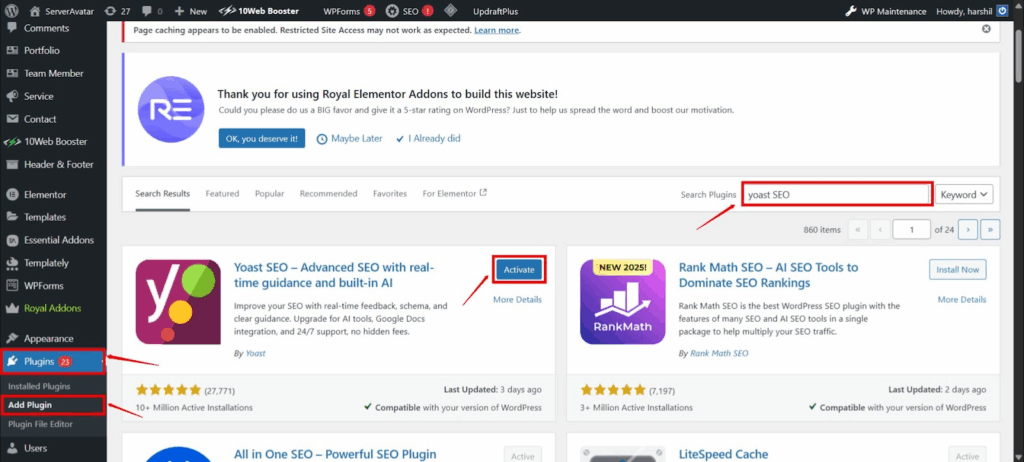
Task: Open Portfolio in the sidebar
Action: tap(42, 50)
